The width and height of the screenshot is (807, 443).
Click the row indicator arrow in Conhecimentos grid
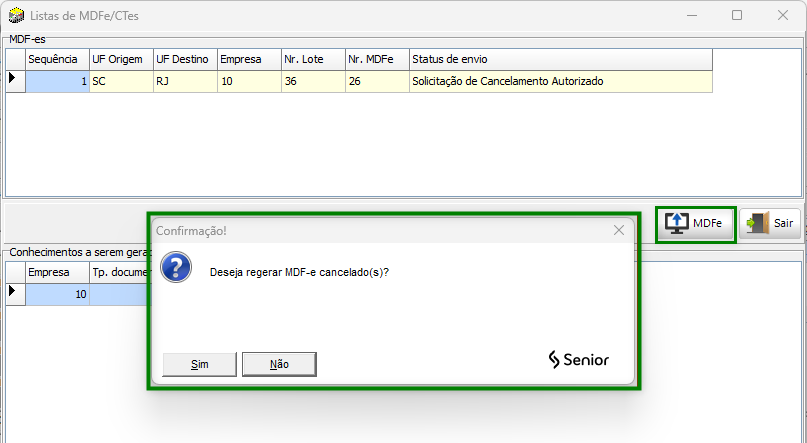(x=15, y=292)
